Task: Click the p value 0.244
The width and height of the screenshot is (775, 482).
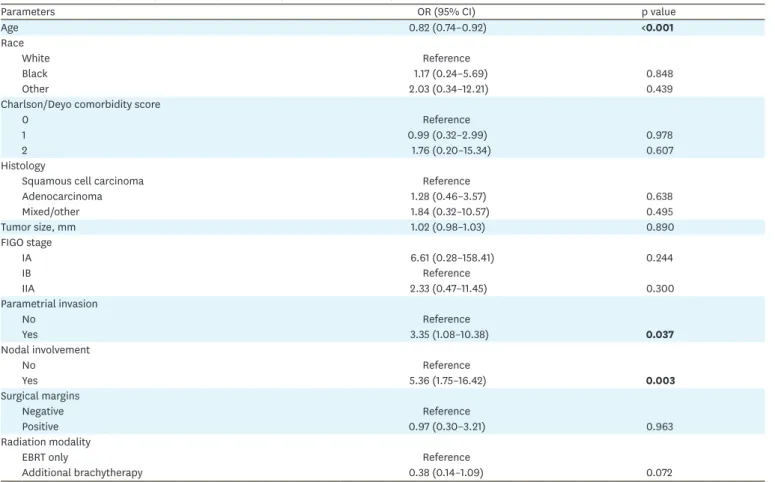Action: coord(660,258)
